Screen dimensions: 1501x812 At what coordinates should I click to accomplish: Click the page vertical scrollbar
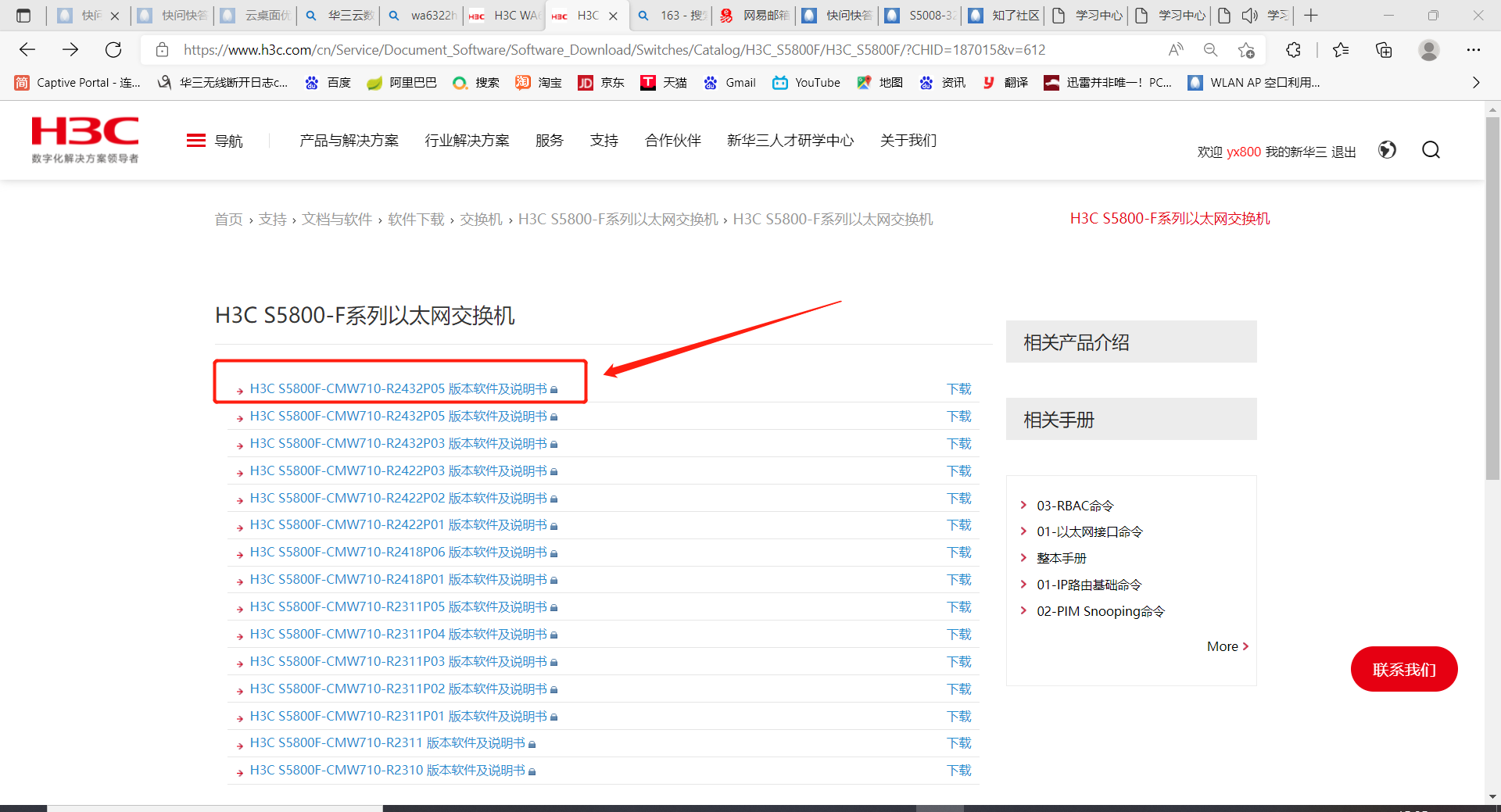[1492, 299]
